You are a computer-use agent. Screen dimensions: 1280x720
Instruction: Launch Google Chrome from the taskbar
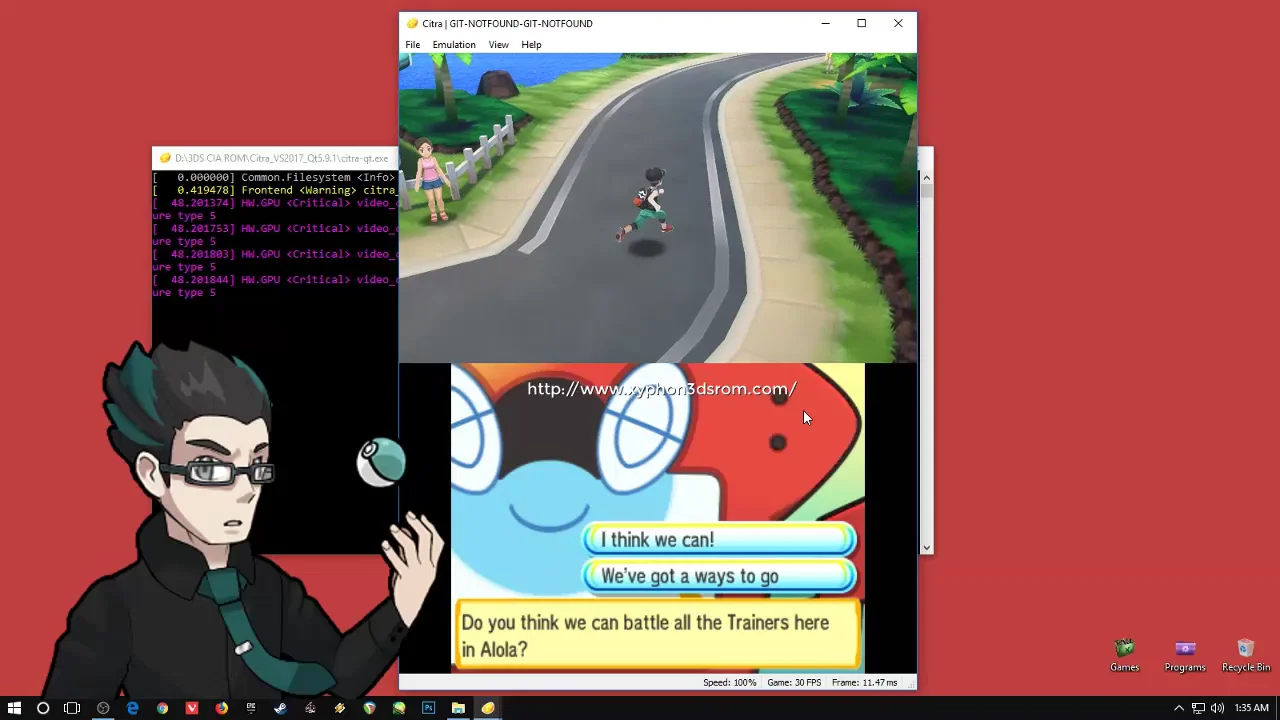tap(162, 708)
